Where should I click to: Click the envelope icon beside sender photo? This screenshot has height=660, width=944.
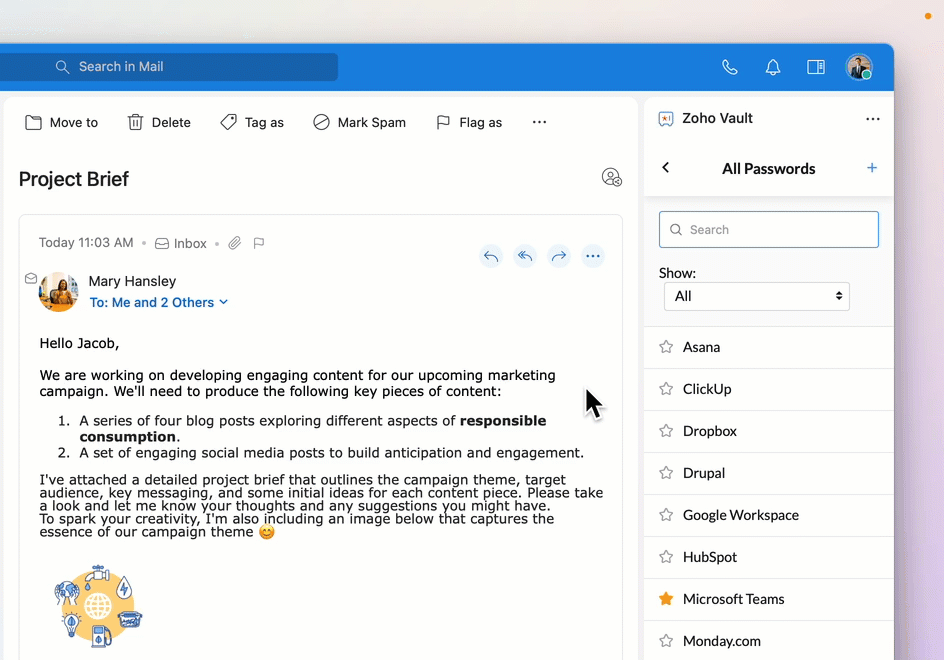[31, 278]
